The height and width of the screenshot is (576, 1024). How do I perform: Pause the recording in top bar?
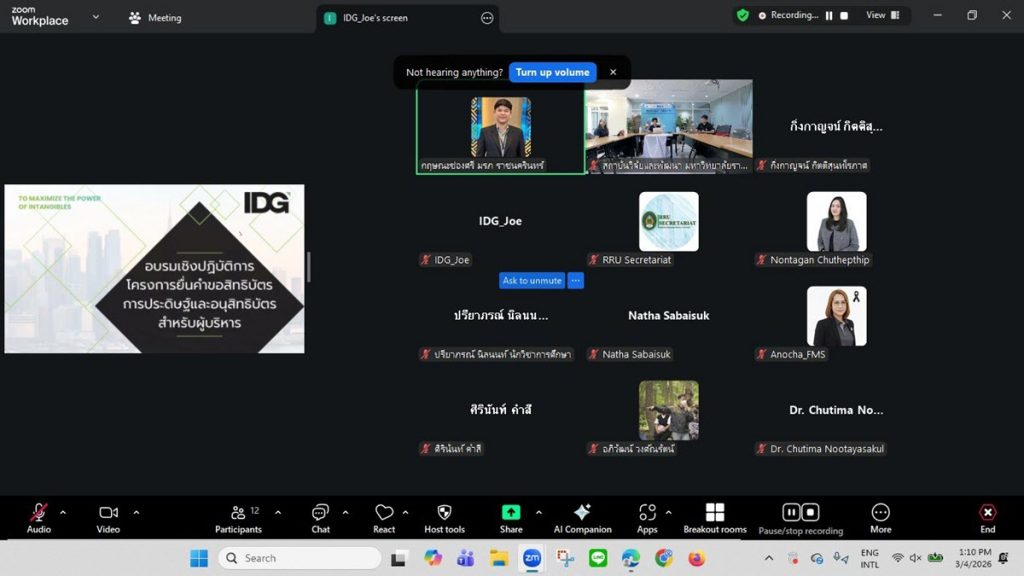click(x=829, y=16)
